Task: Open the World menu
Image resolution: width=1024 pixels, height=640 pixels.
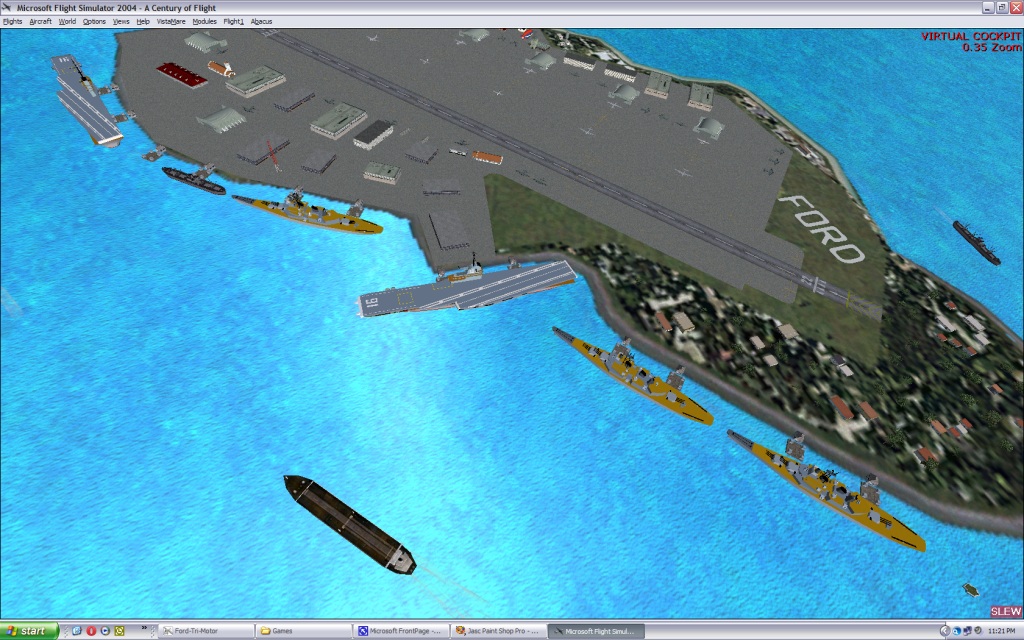Action: (x=67, y=21)
